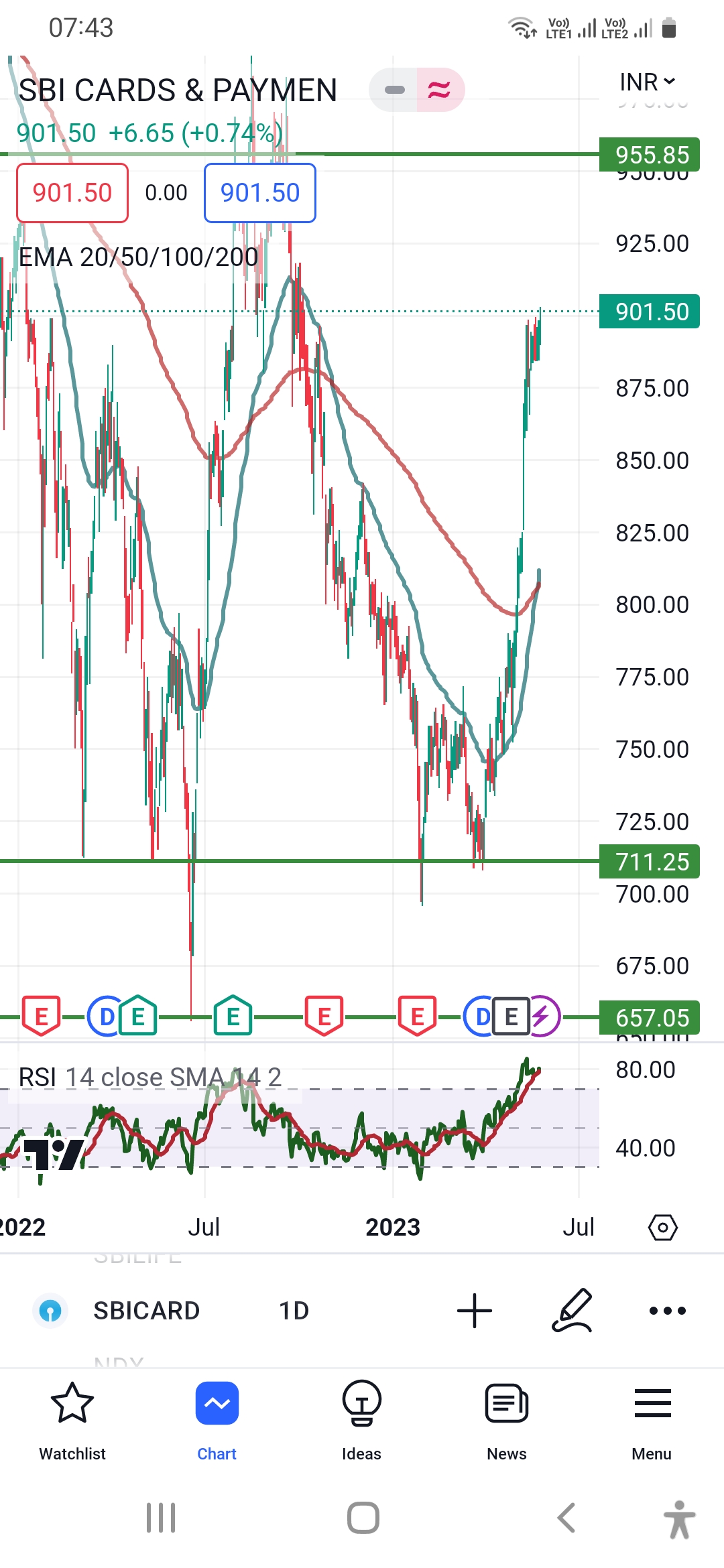724x1568 pixels.
Task: Tap the purple lightning bolt marker
Action: [543, 1017]
